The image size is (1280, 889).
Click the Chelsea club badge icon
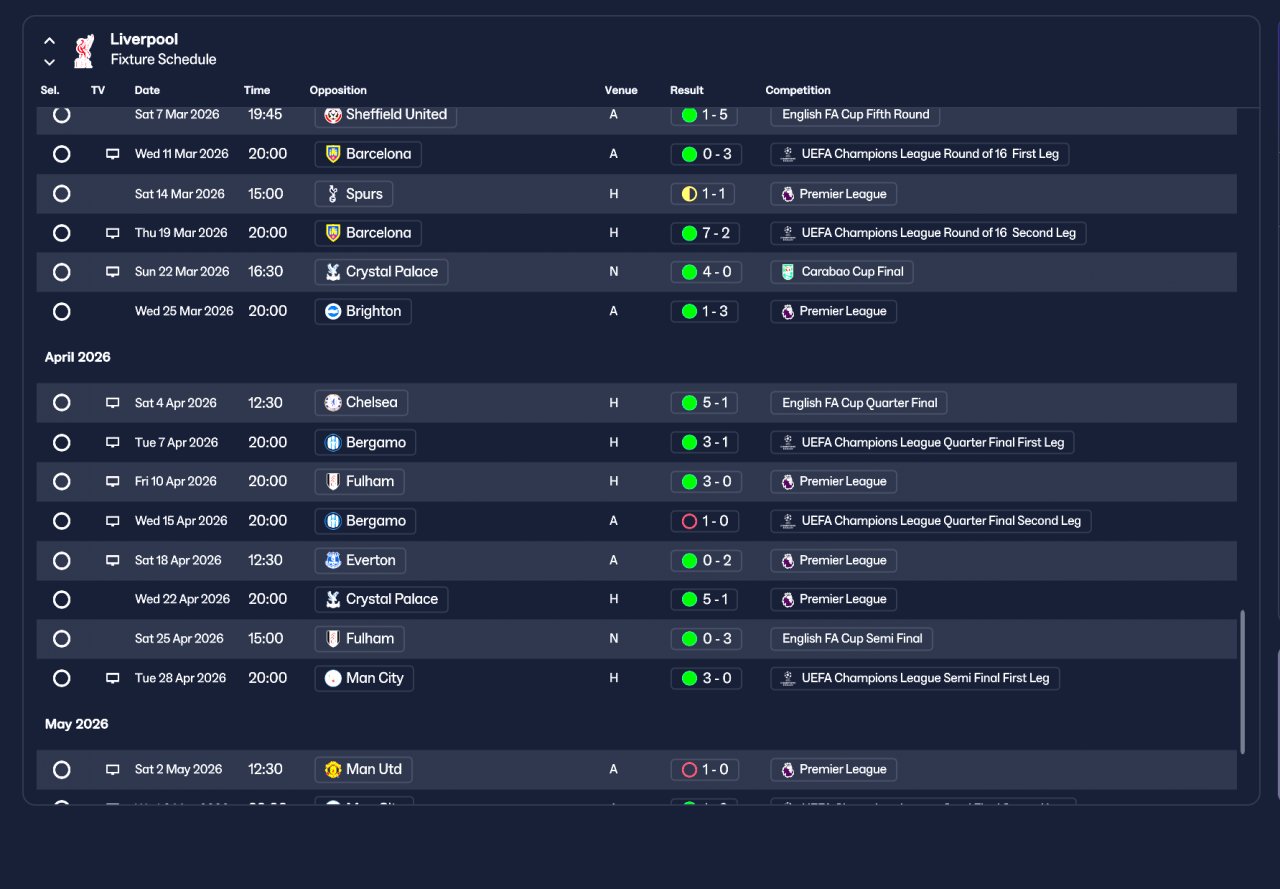click(334, 403)
